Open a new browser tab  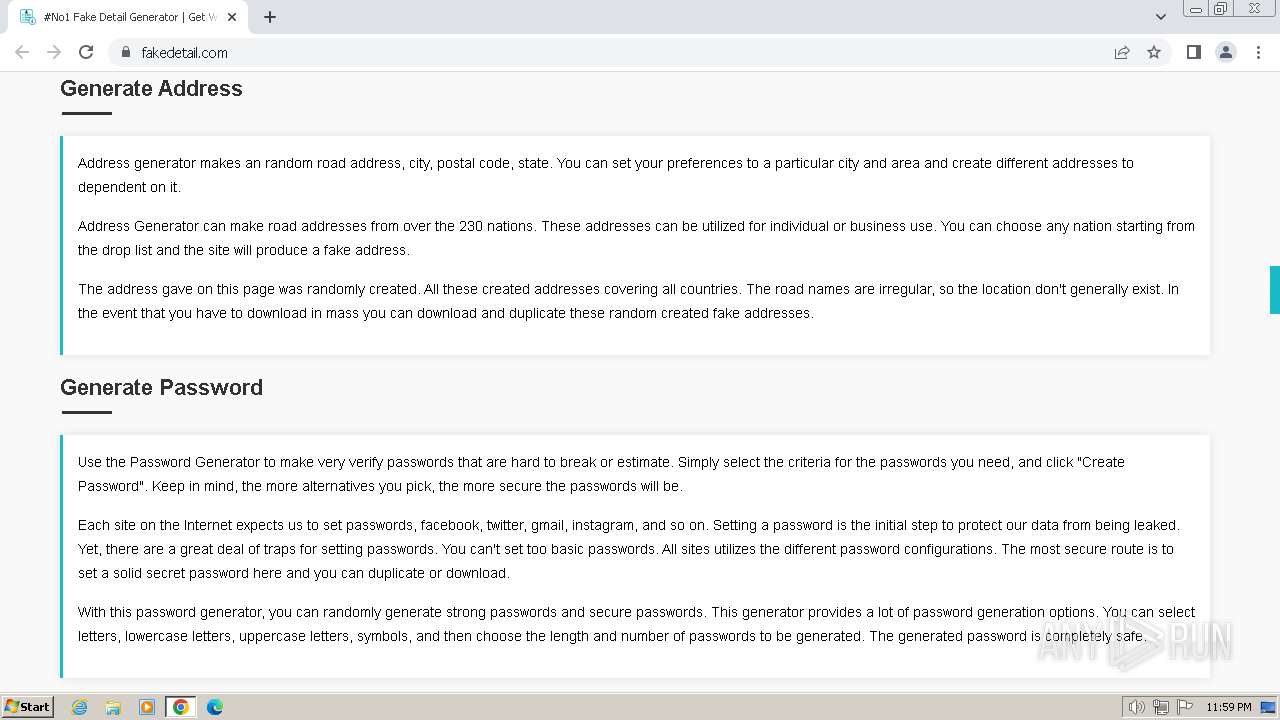pos(270,17)
